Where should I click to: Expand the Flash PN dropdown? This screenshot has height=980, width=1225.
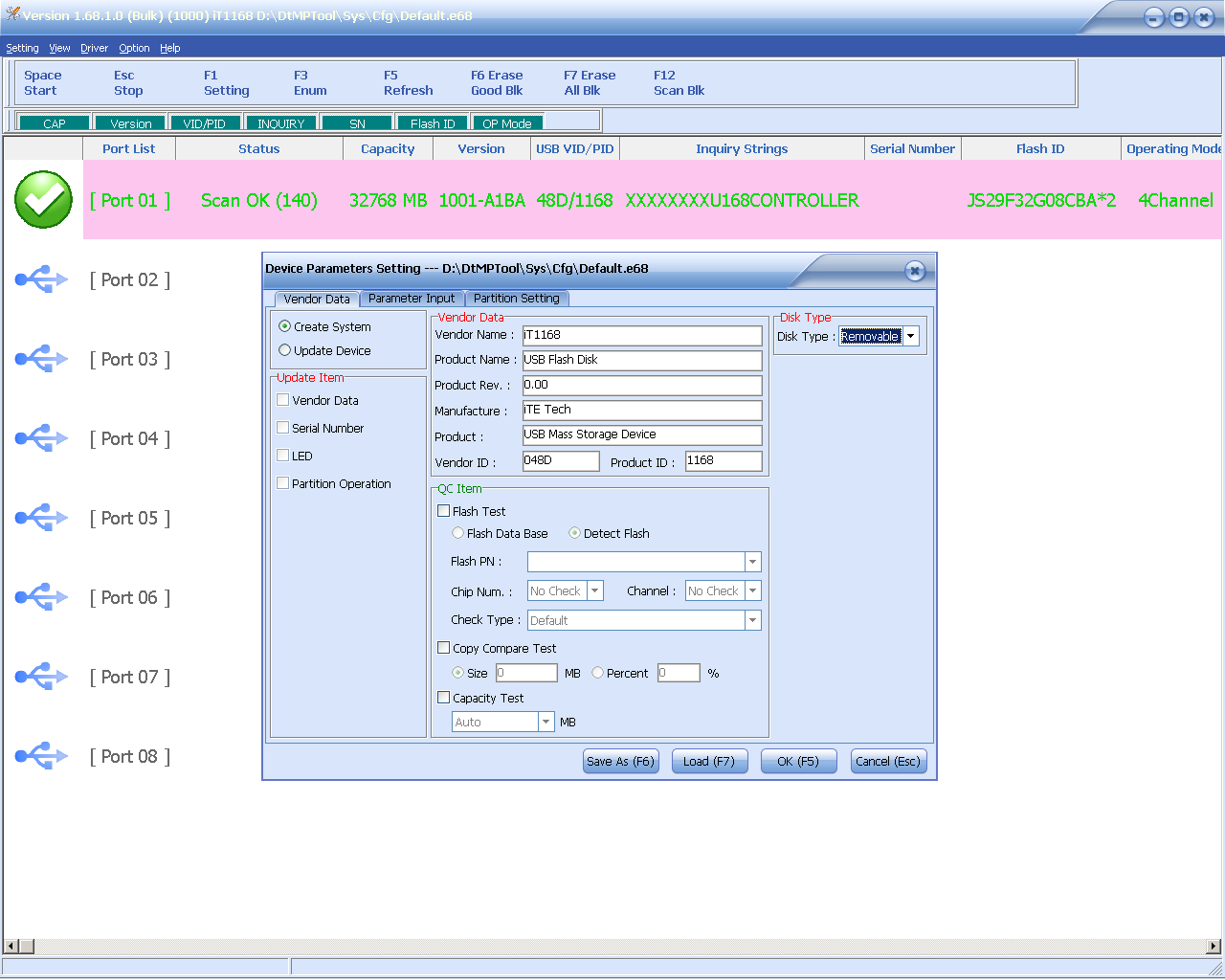tap(753, 562)
